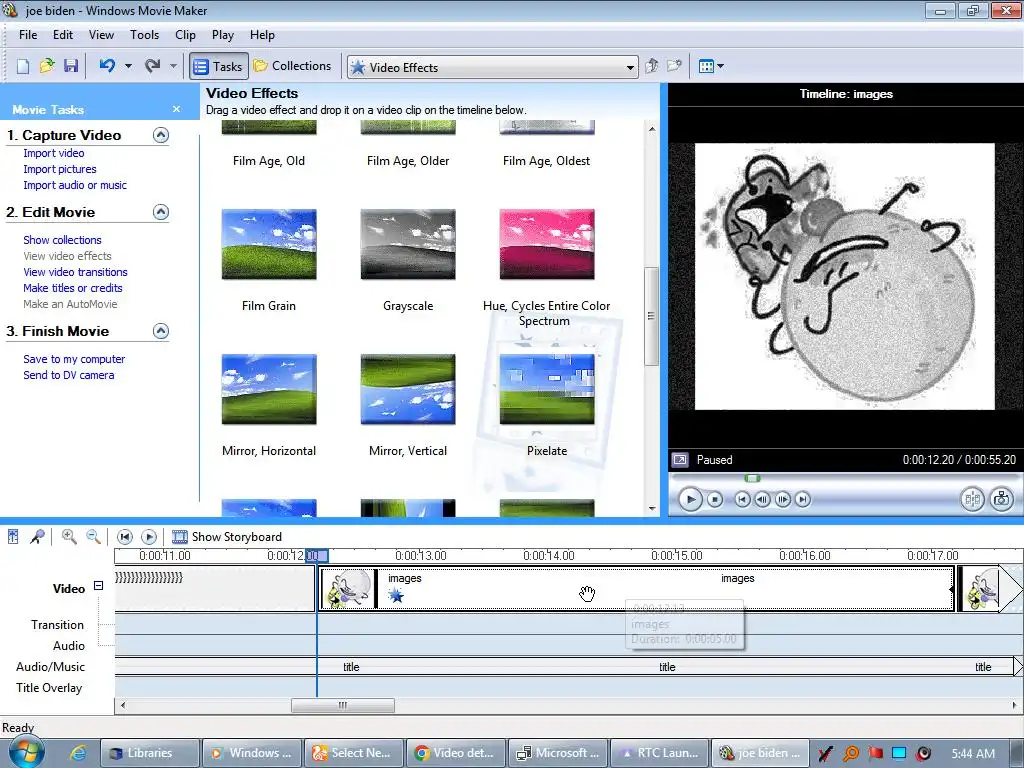Click the monitor Forward button

pos(803,500)
